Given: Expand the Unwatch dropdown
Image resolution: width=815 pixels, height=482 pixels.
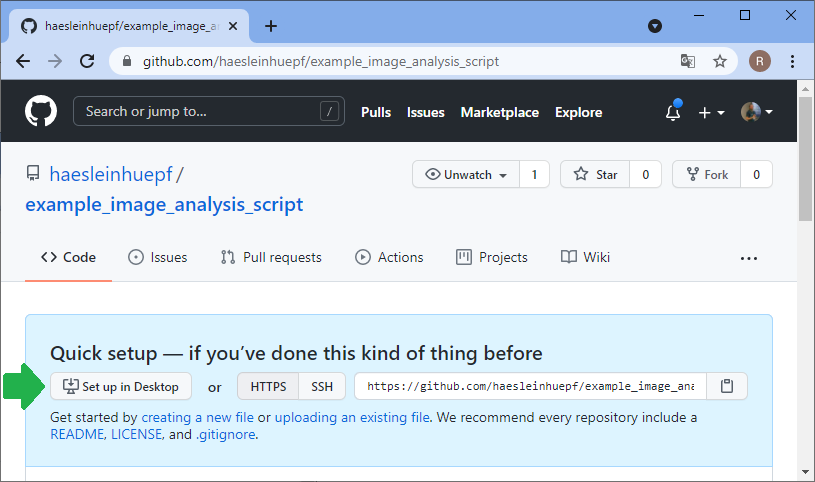Looking at the screenshot, I should [466, 174].
